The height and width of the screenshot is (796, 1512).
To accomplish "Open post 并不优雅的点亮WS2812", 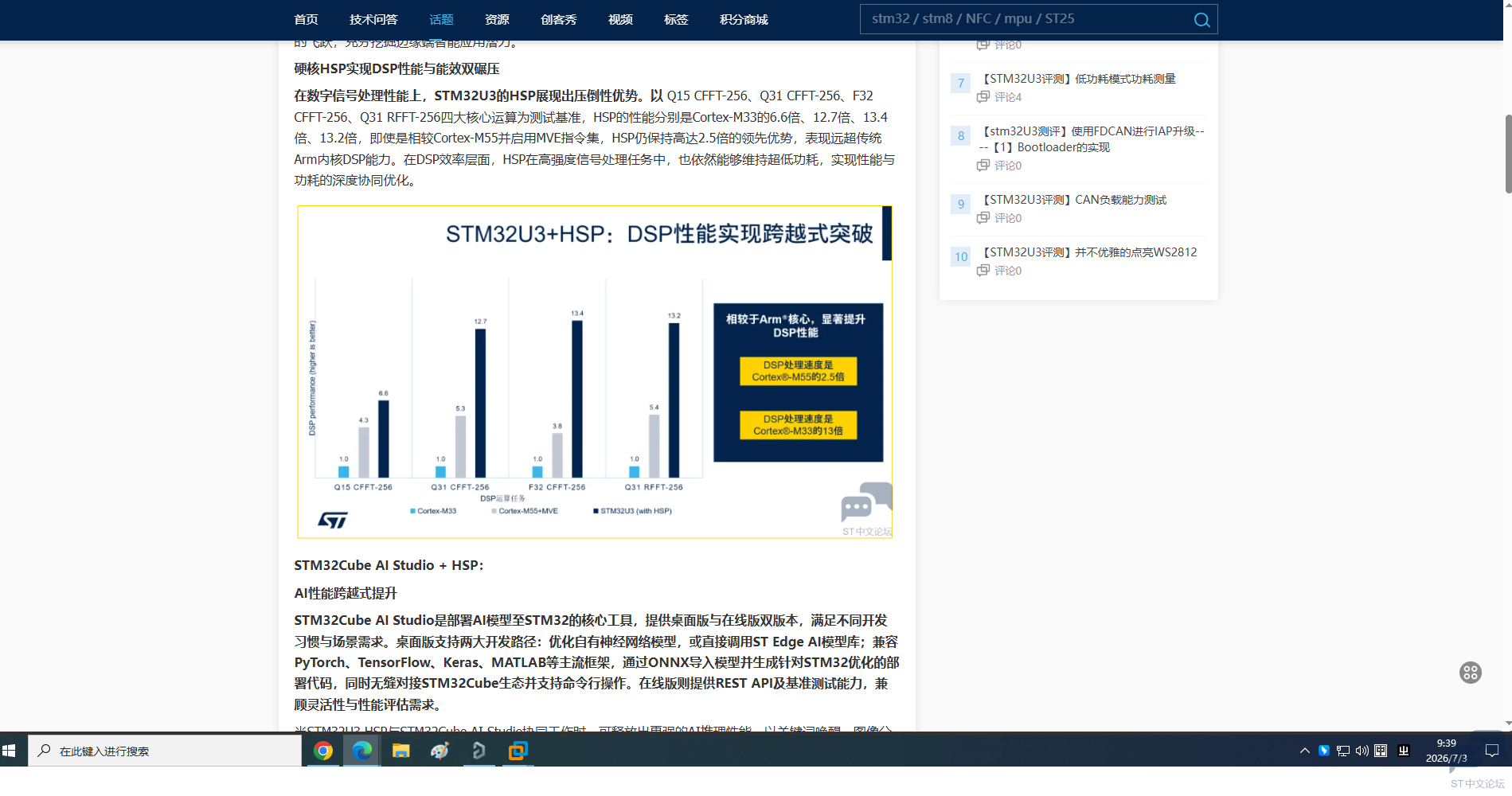I will click(1088, 252).
